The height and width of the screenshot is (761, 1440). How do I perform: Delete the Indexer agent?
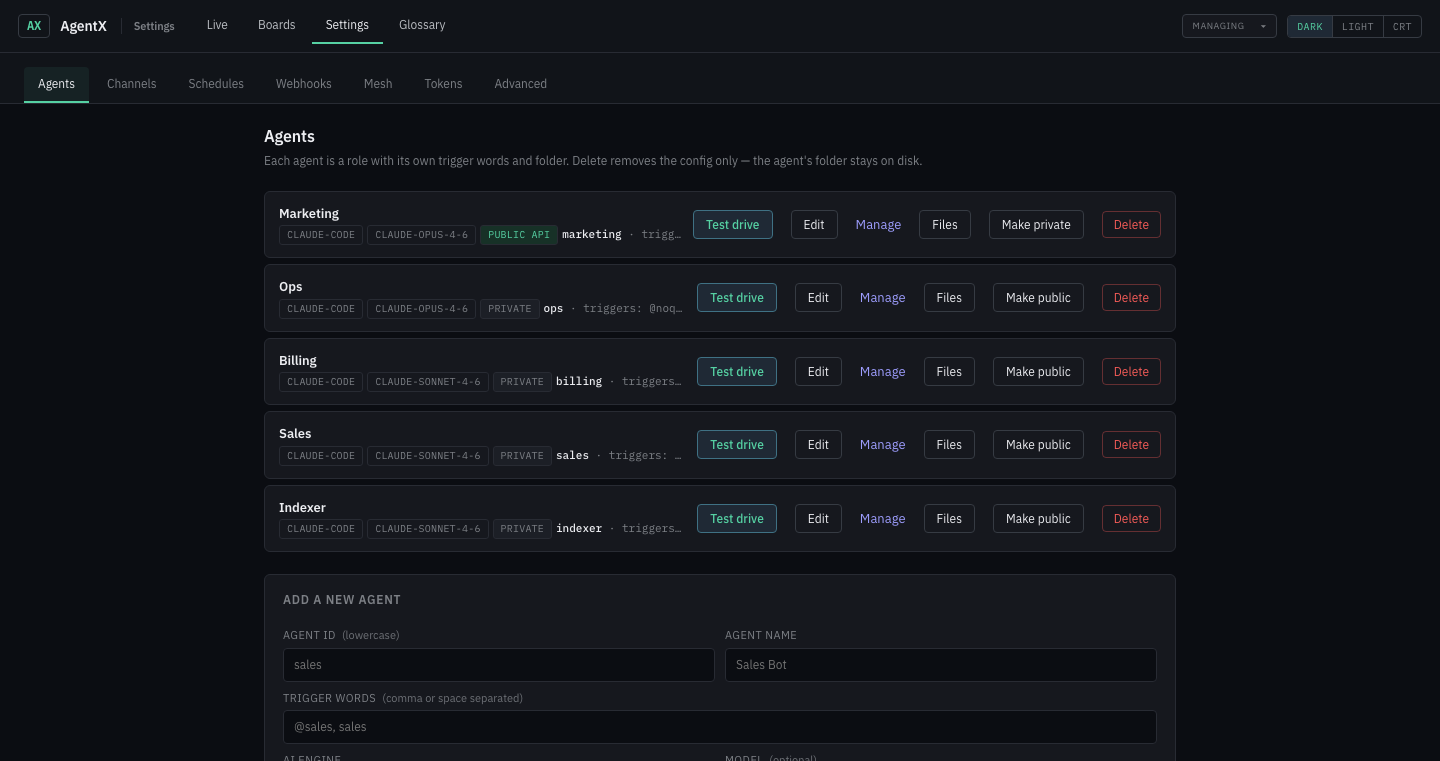(1131, 519)
